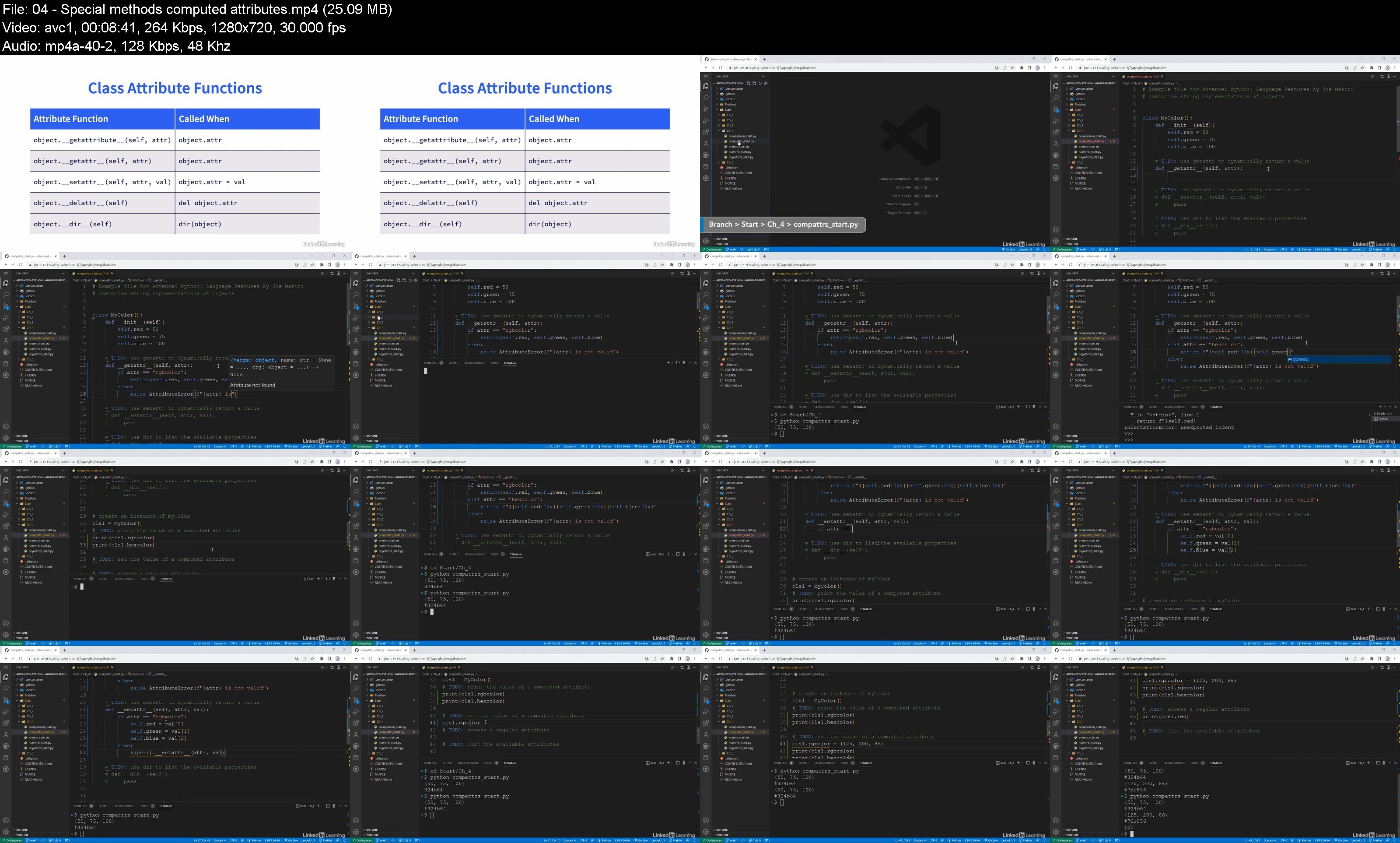
Task: Open the frame showing the 'Attribute not found.' tooltip
Action: pos(175,351)
